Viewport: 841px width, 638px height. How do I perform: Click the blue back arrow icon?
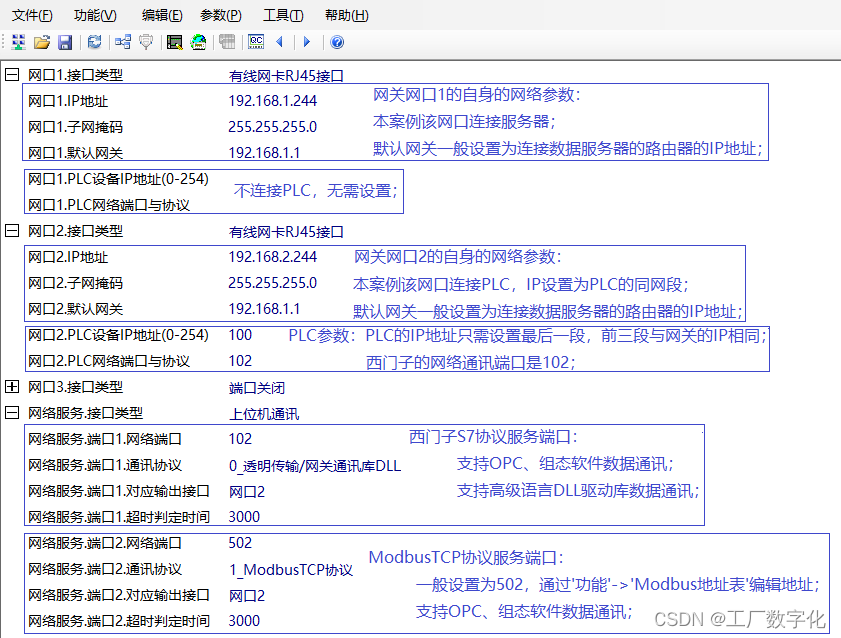tap(281, 42)
